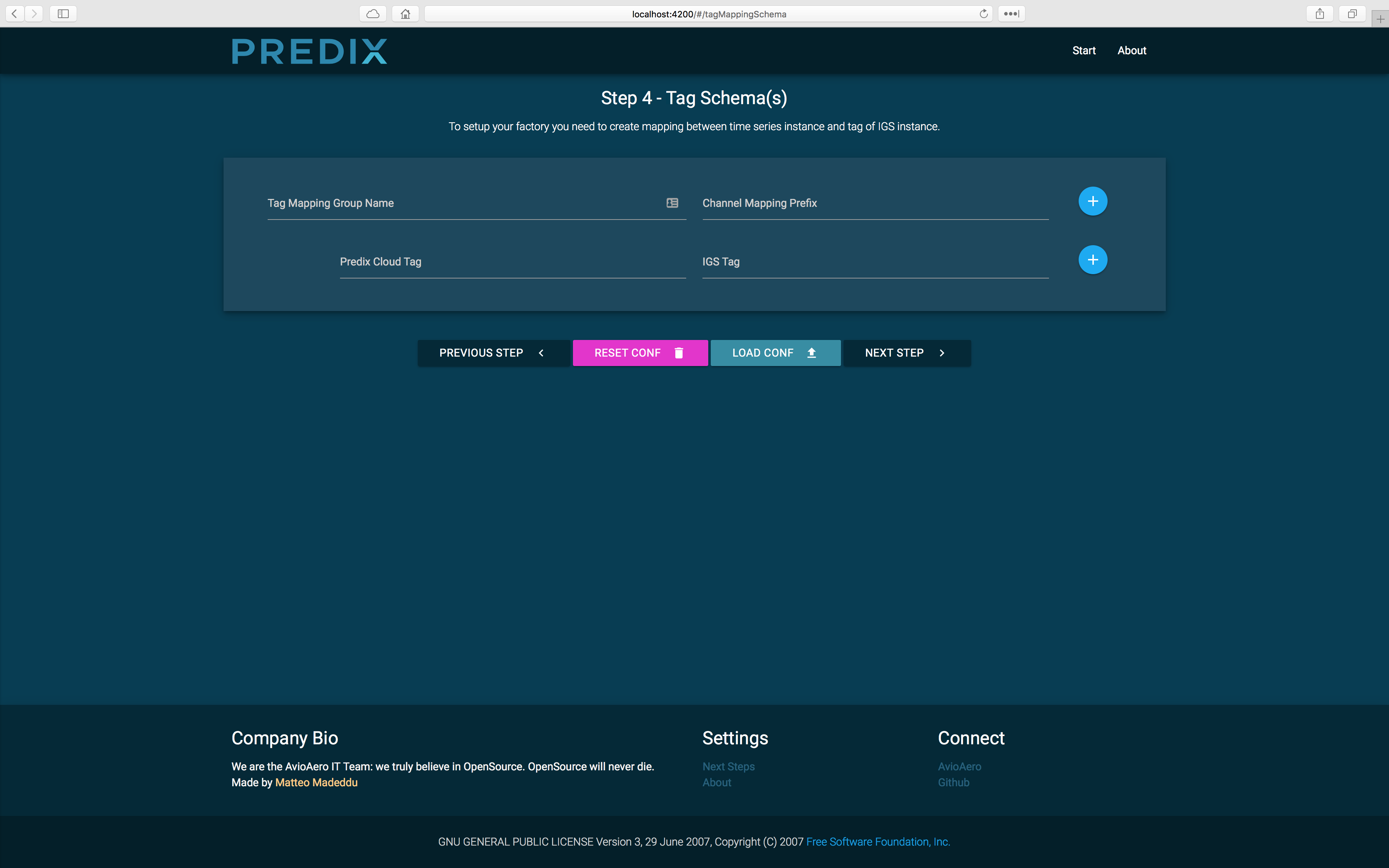Click the Safari home icon
Image resolution: width=1389 pixels, height=868 pixels.
[x=405, y=14]
